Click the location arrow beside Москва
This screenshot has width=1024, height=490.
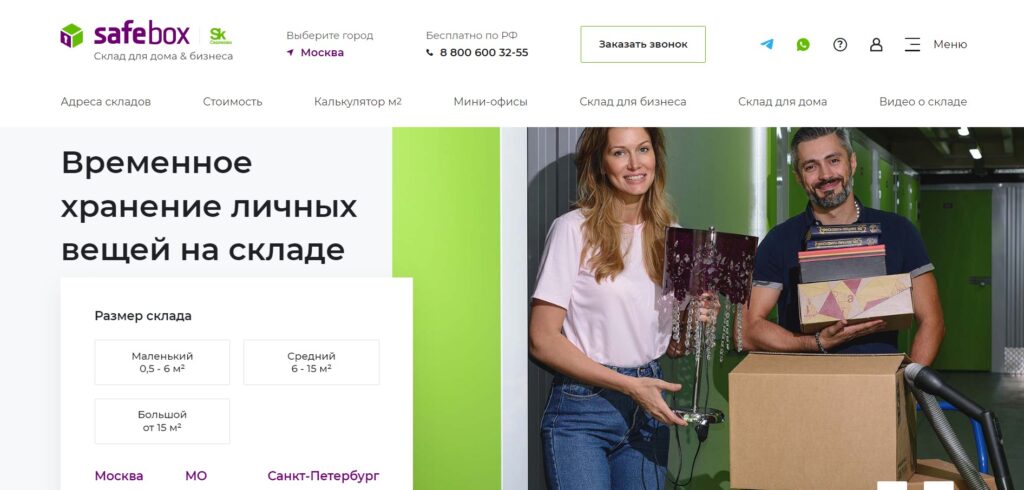click(x=290, y=52)
